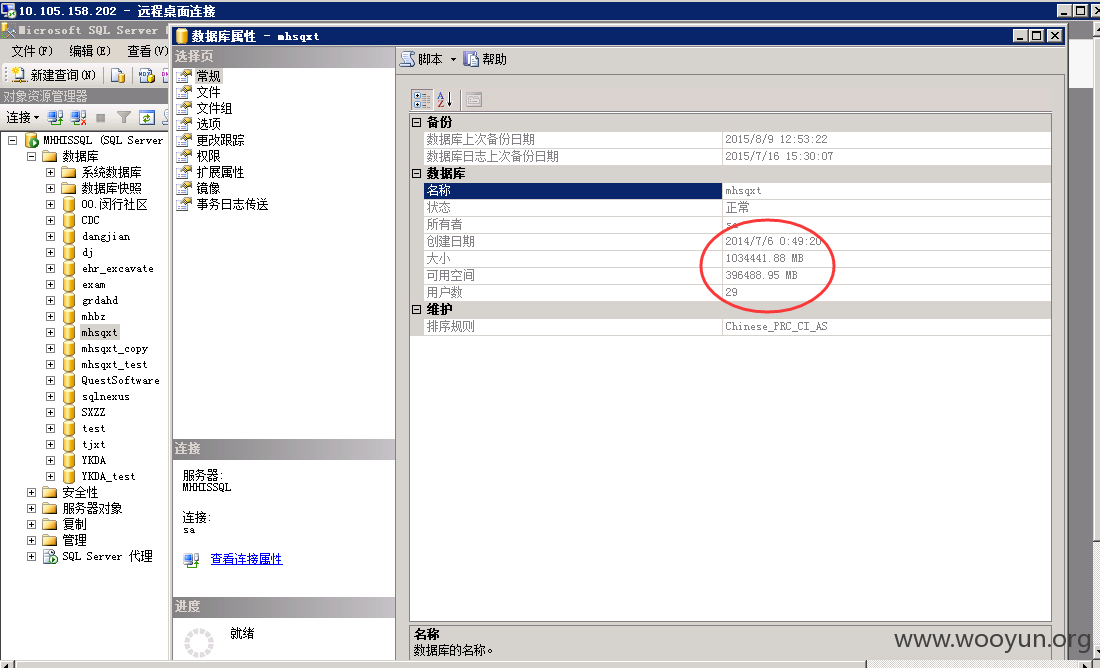Open the 文件(F) menu
Viewport: 1100px width, 668px height.
click(32, 51)
